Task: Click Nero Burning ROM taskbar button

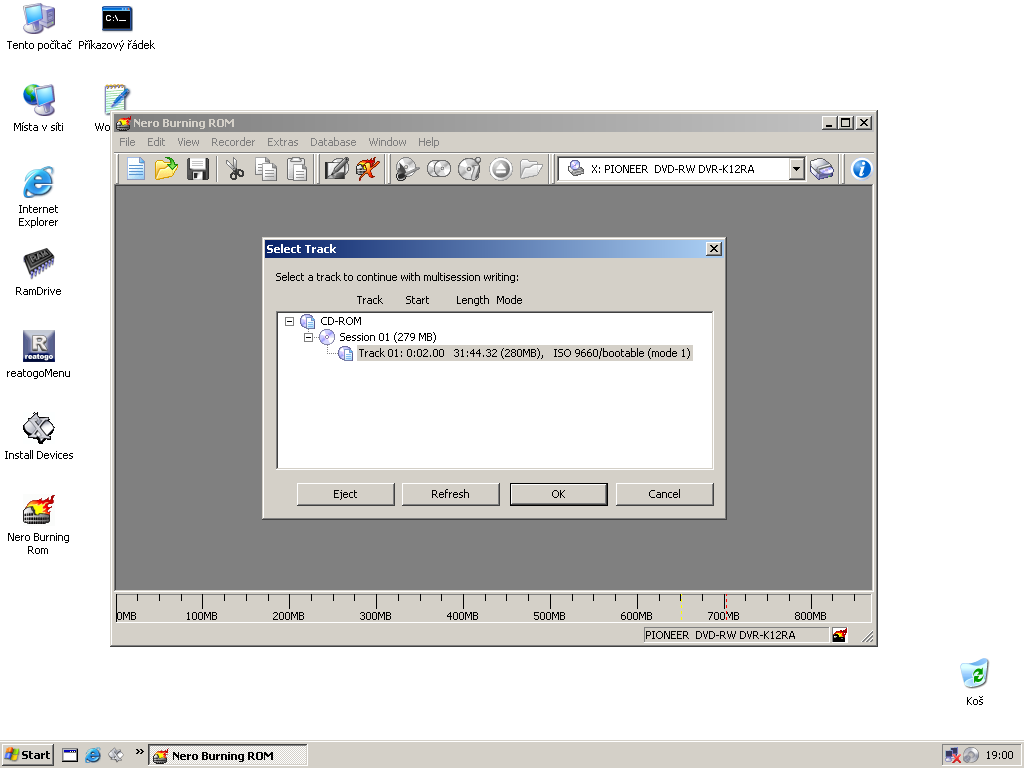Action: [x=228, y=756]
